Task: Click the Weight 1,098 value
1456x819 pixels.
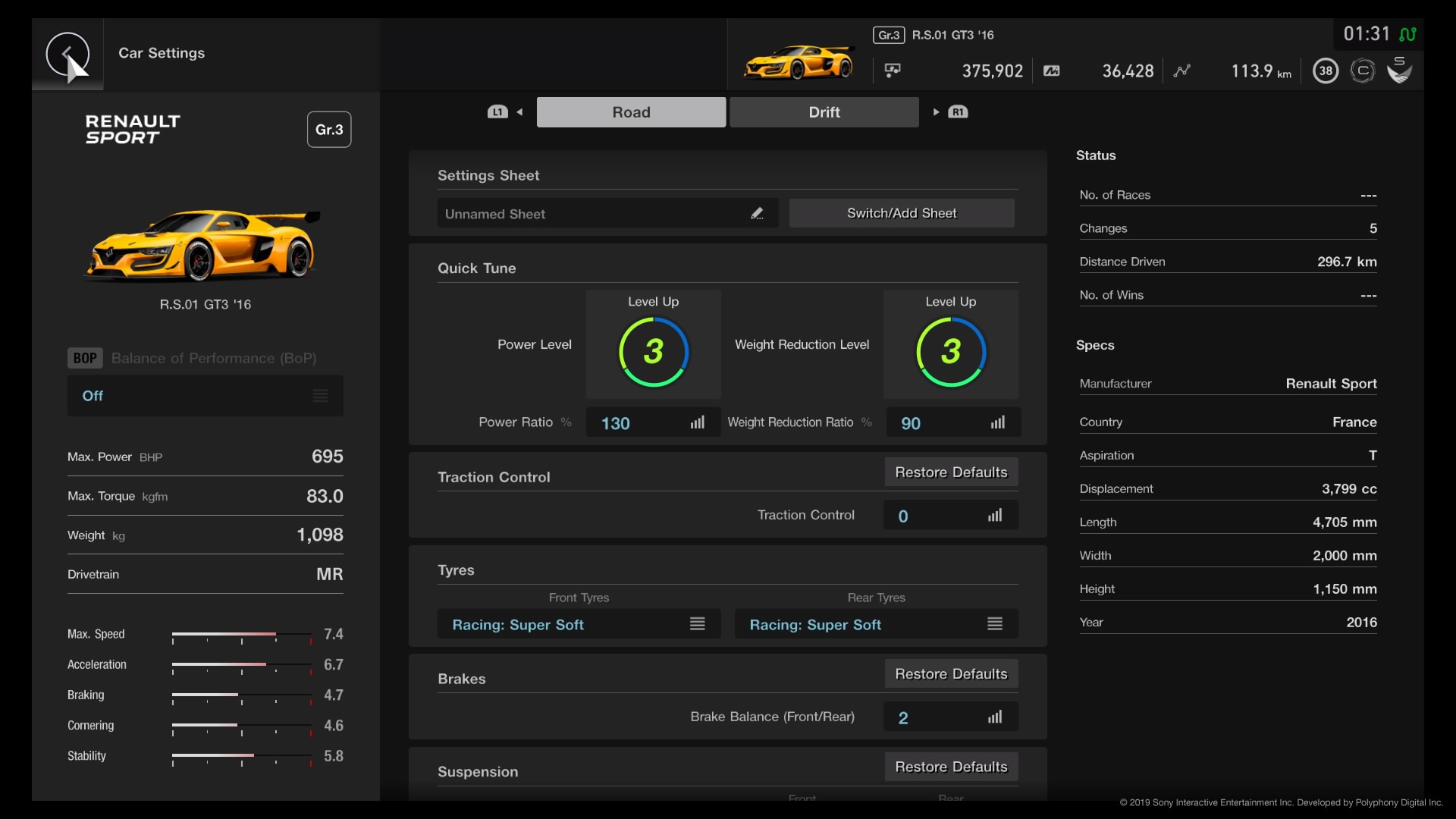Action: [x=320, y=535]
